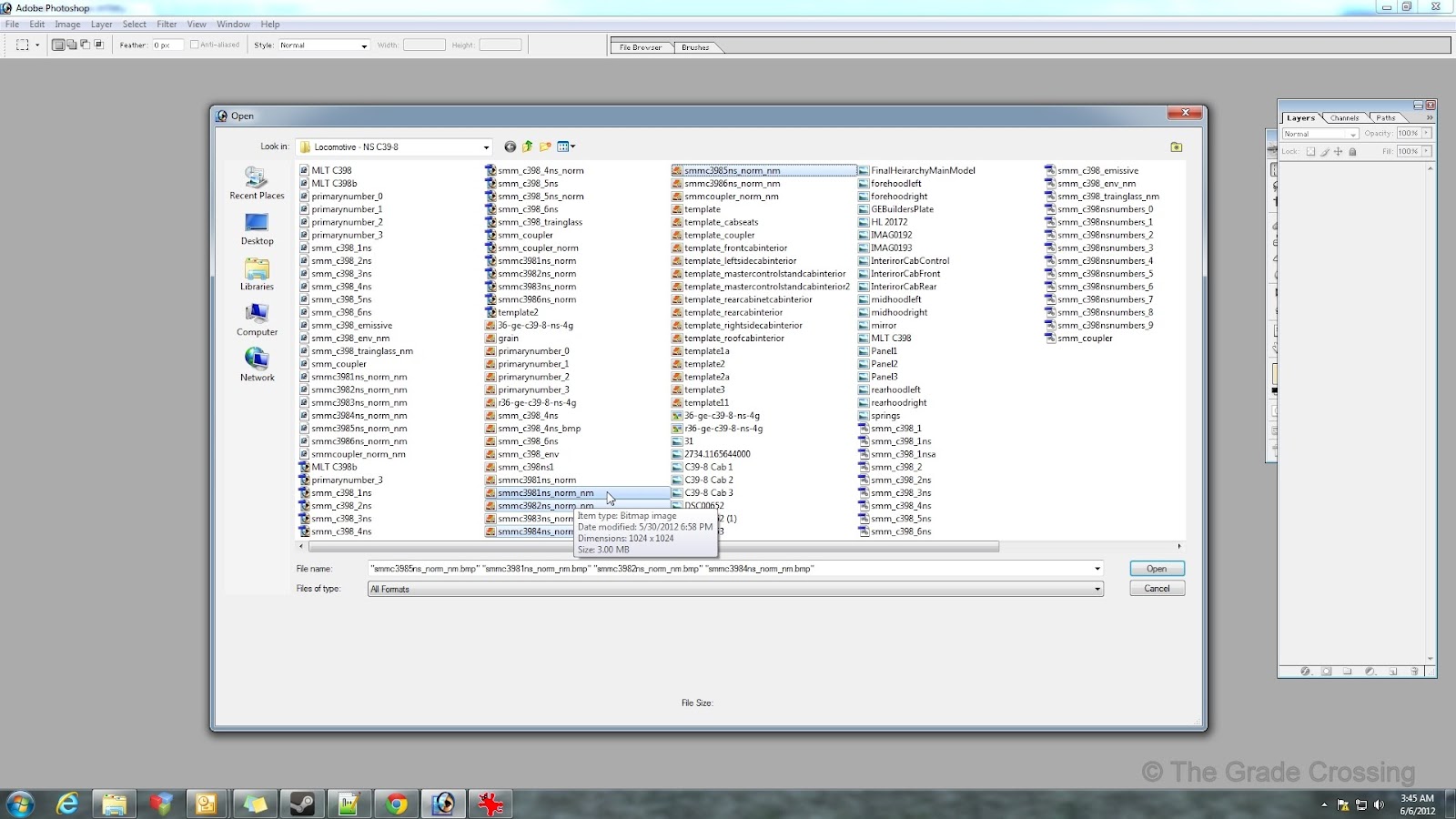Choose Add to Selection mode

pyautogui.click(x=72, y=45)
